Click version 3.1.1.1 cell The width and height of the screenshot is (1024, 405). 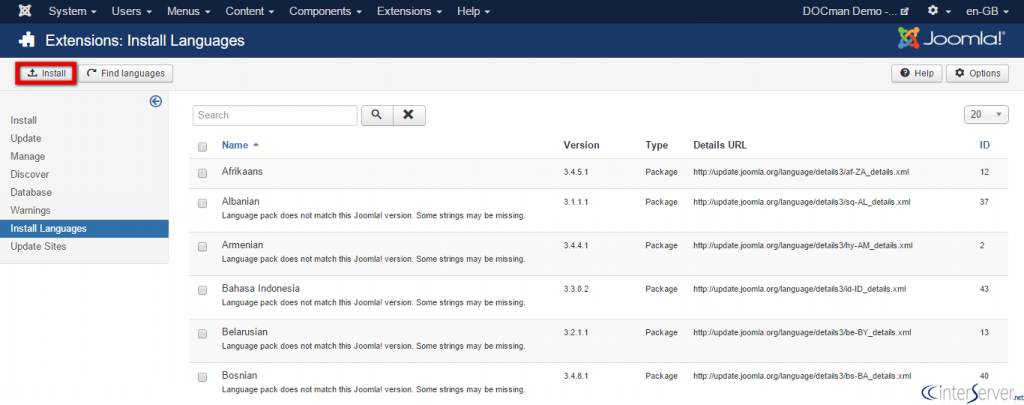click(x=576, y=202)
